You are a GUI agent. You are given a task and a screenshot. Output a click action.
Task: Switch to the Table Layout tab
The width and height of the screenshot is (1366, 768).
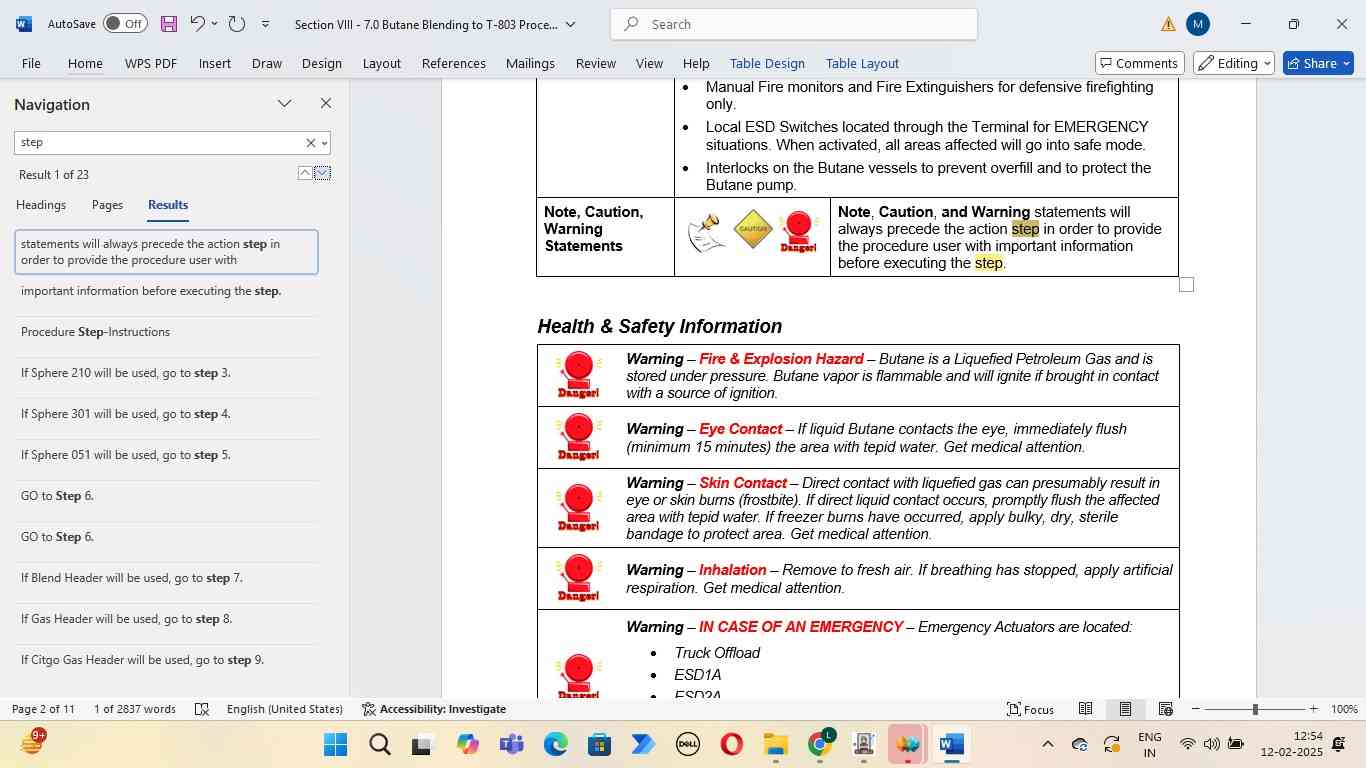tap(862, 63)
